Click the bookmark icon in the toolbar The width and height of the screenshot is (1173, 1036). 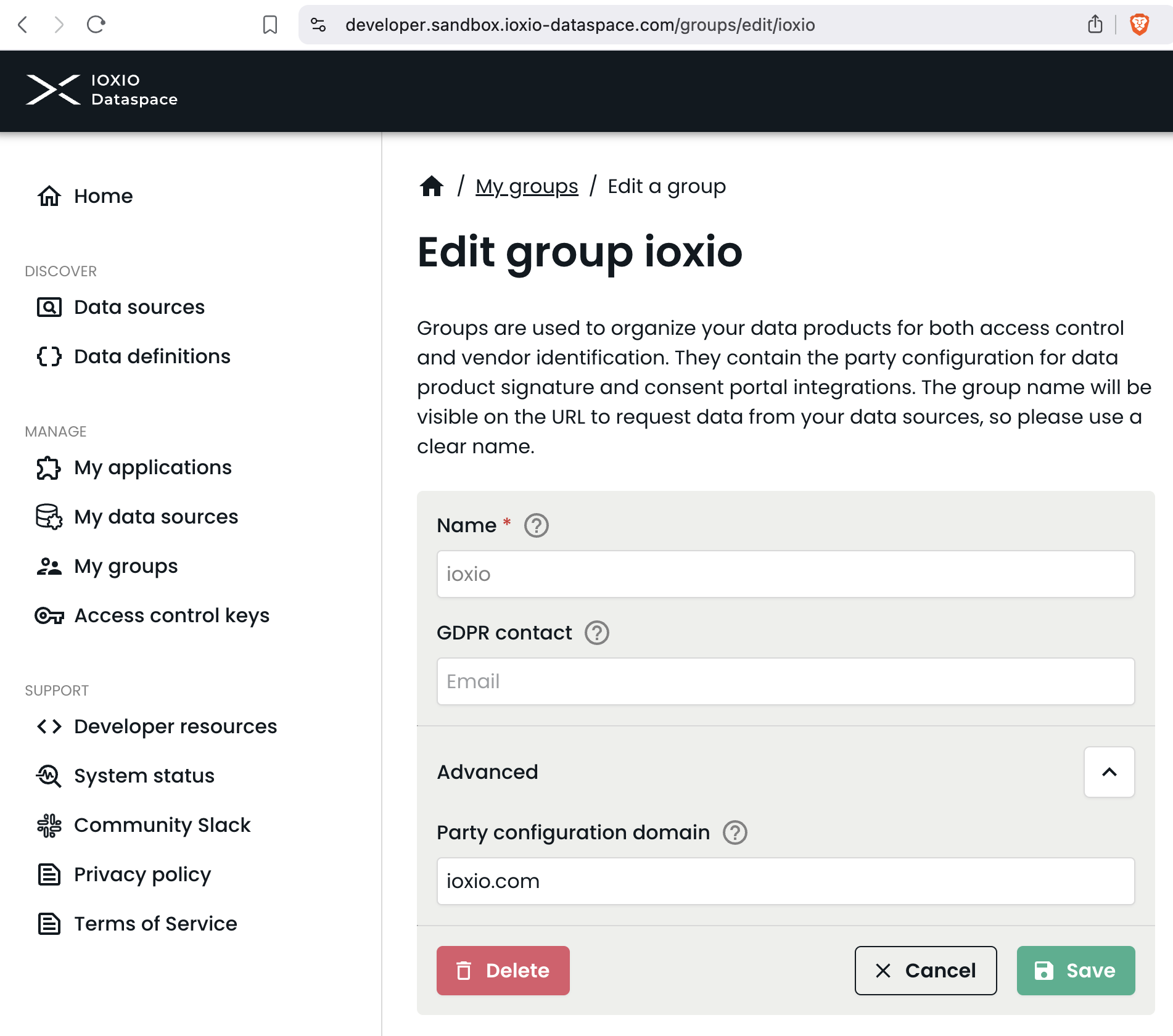tap(270, 25)
